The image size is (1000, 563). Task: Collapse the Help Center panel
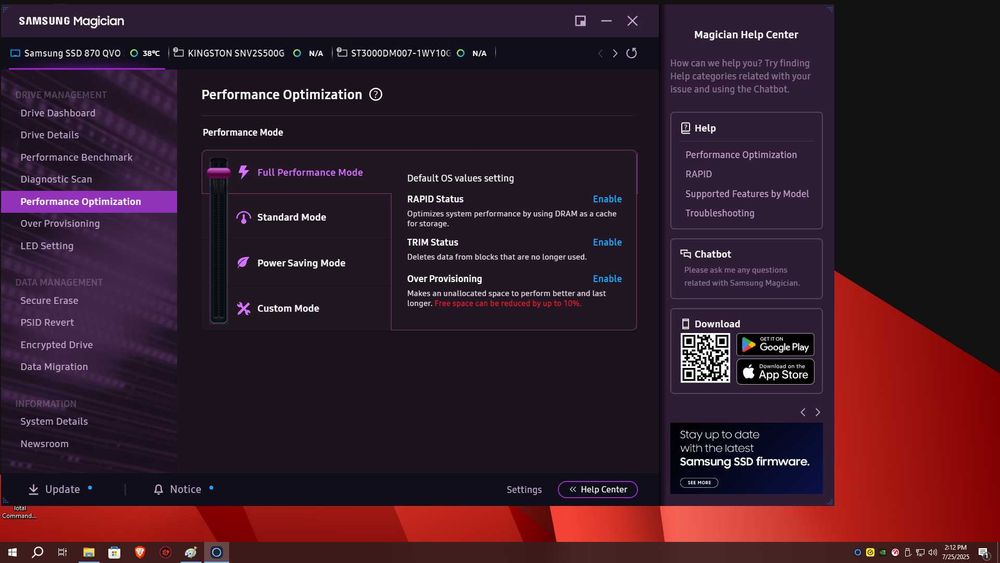597,490
